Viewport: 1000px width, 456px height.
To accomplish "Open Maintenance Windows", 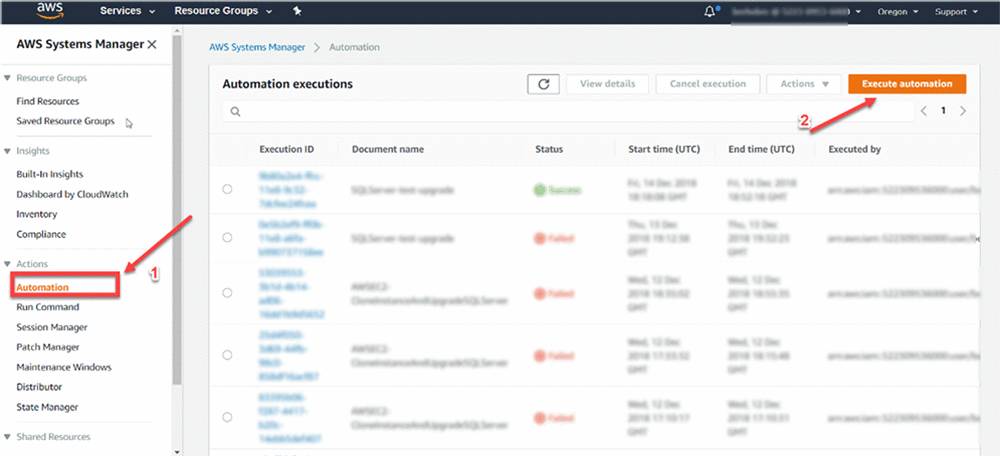I will 64,367.
